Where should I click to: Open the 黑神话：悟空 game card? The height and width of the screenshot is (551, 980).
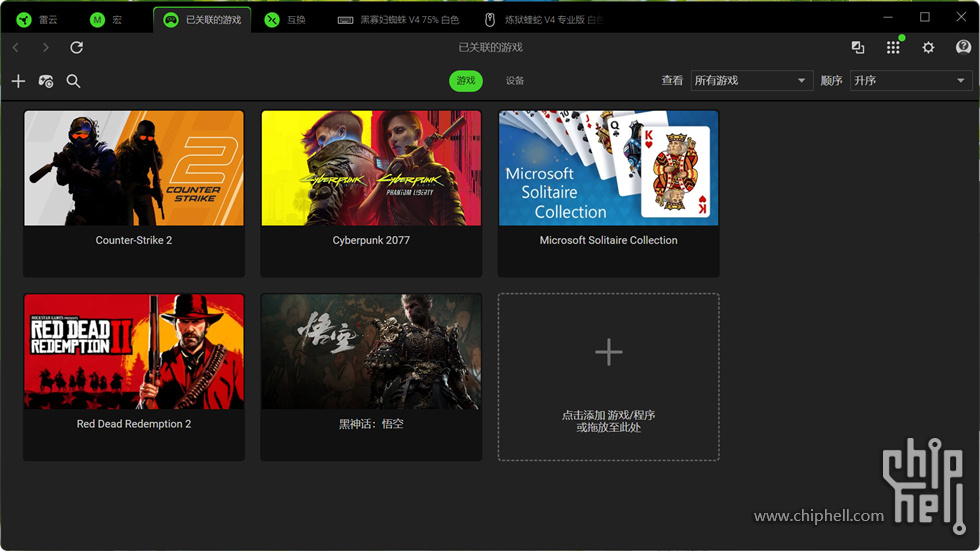[371, 377]
